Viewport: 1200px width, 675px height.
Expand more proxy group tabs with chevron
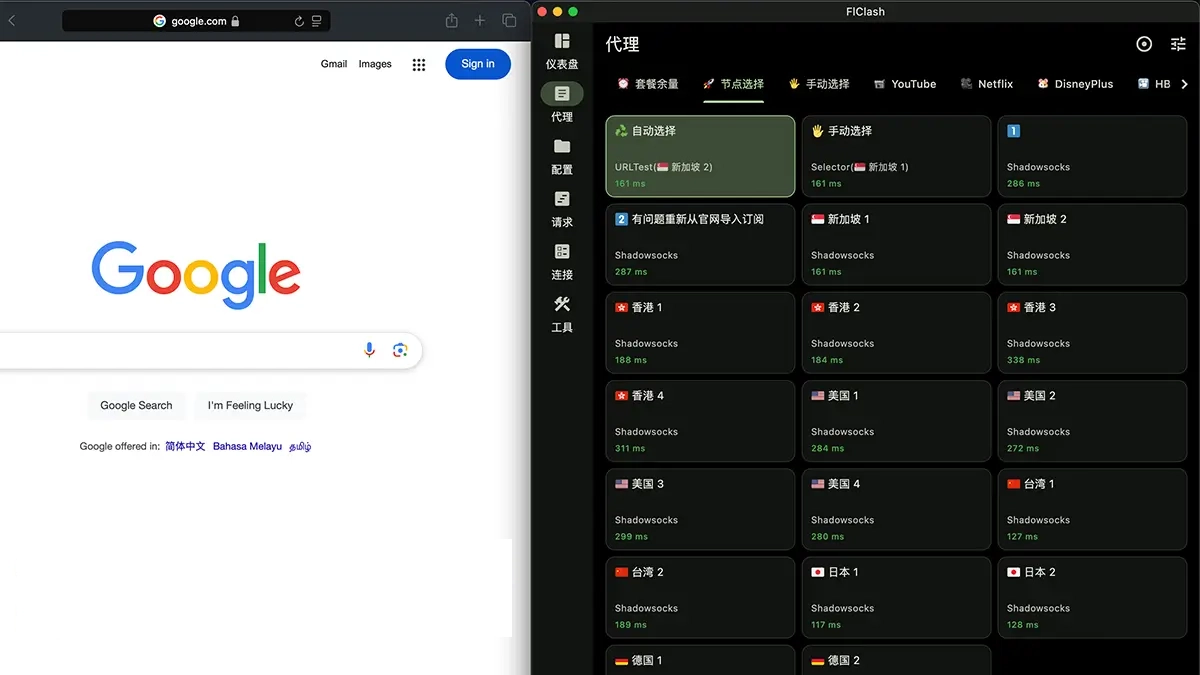[1185, 84]
